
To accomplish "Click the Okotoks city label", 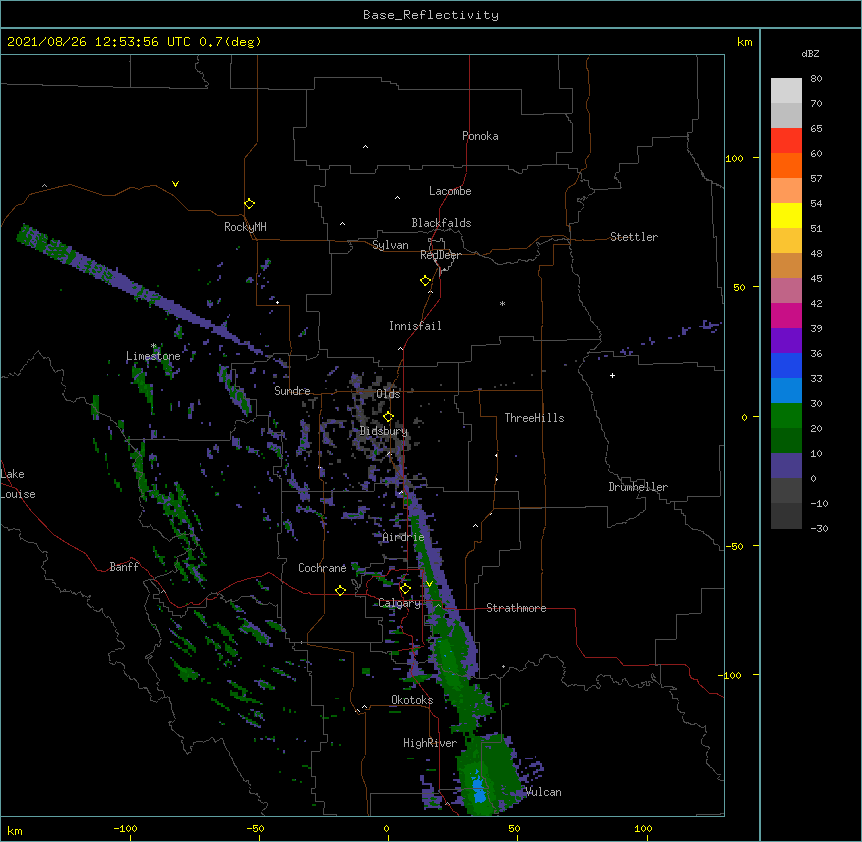I will tap(412, 700).
